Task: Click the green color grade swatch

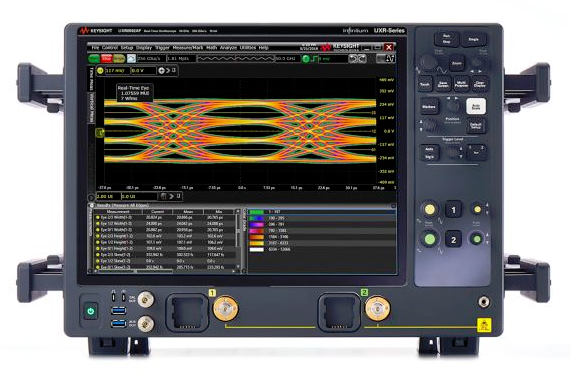Action: click(x=256, y=212)
